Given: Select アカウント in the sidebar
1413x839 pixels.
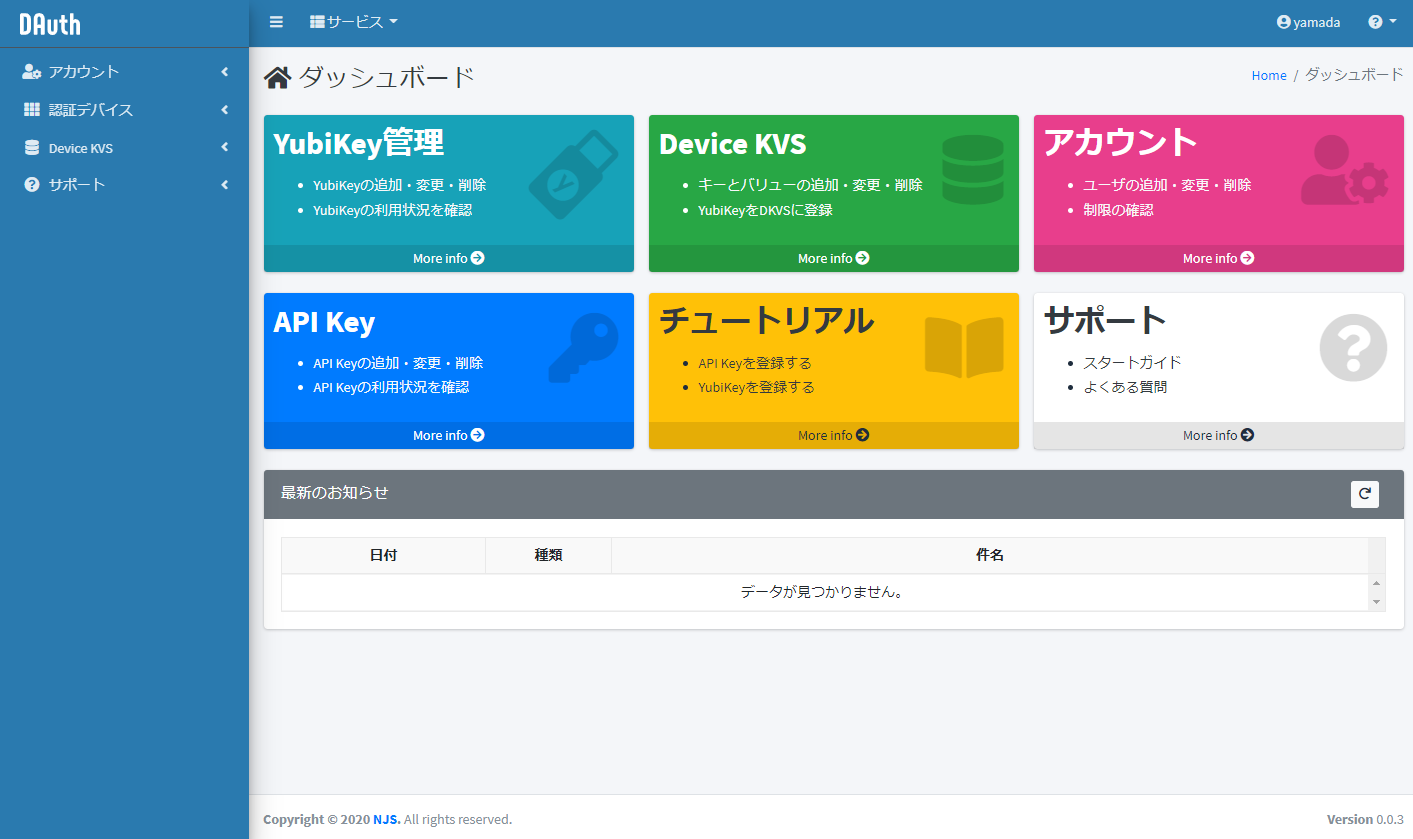Looking at the screenshot, I should (124, 72).
